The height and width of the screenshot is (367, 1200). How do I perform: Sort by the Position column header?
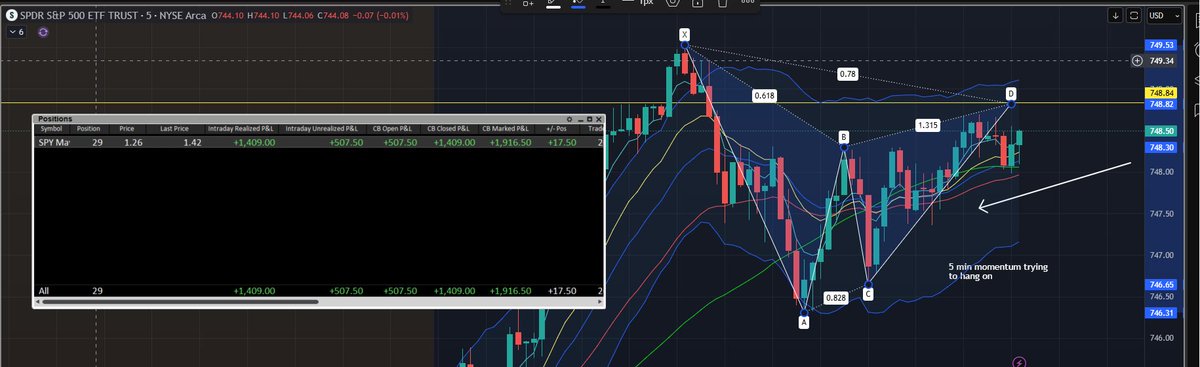[88, 129]
